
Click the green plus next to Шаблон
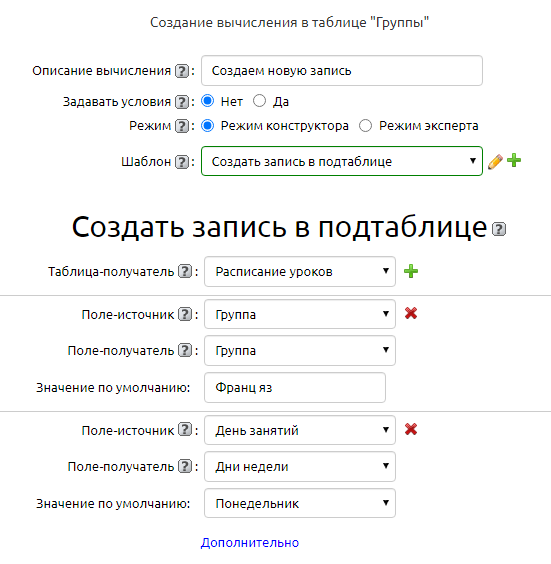(x=514, y=160)
